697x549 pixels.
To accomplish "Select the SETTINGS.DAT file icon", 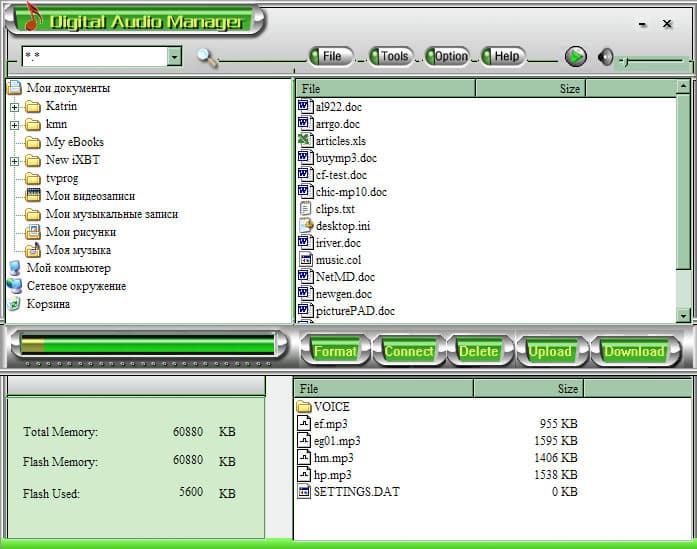I will tap(304, 491).
